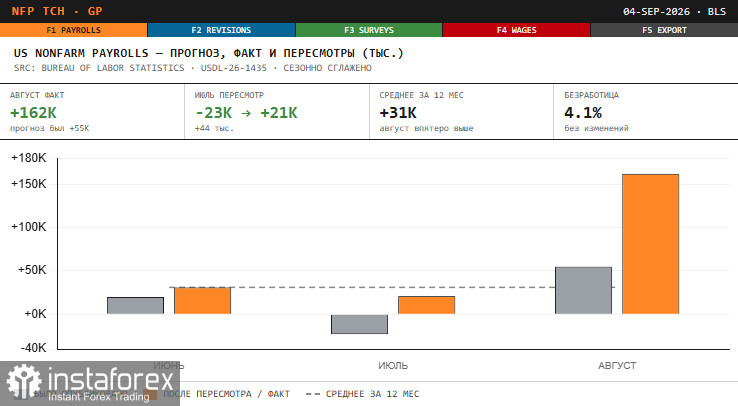The height and width of the screenshot is (406, 738).
Task: Click the NFP TCH · GP header title
Action: 57,11
